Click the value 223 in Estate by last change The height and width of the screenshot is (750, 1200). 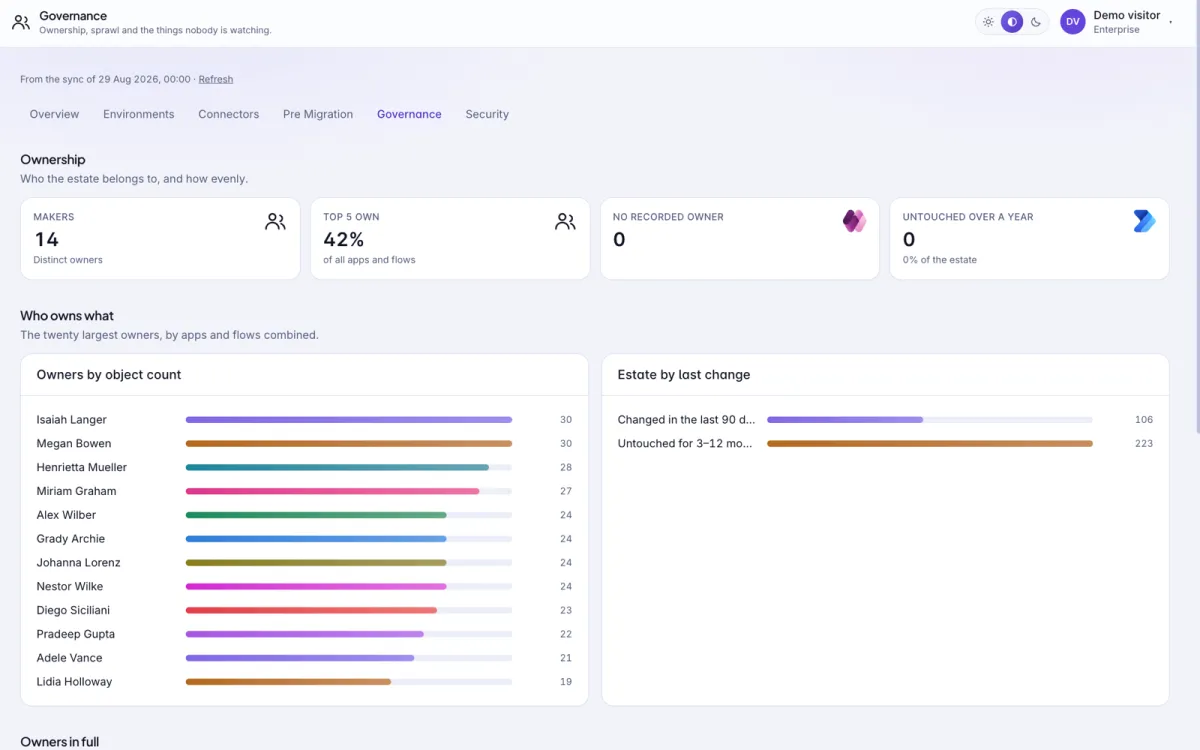click(1144, 444)
